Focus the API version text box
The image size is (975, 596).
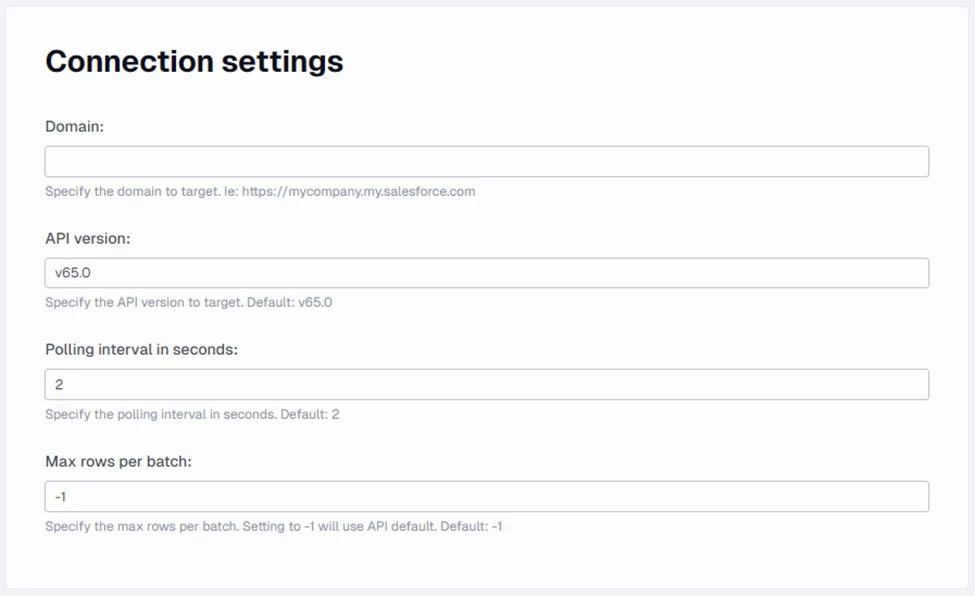pyautogui.click(x=486, y=273)
